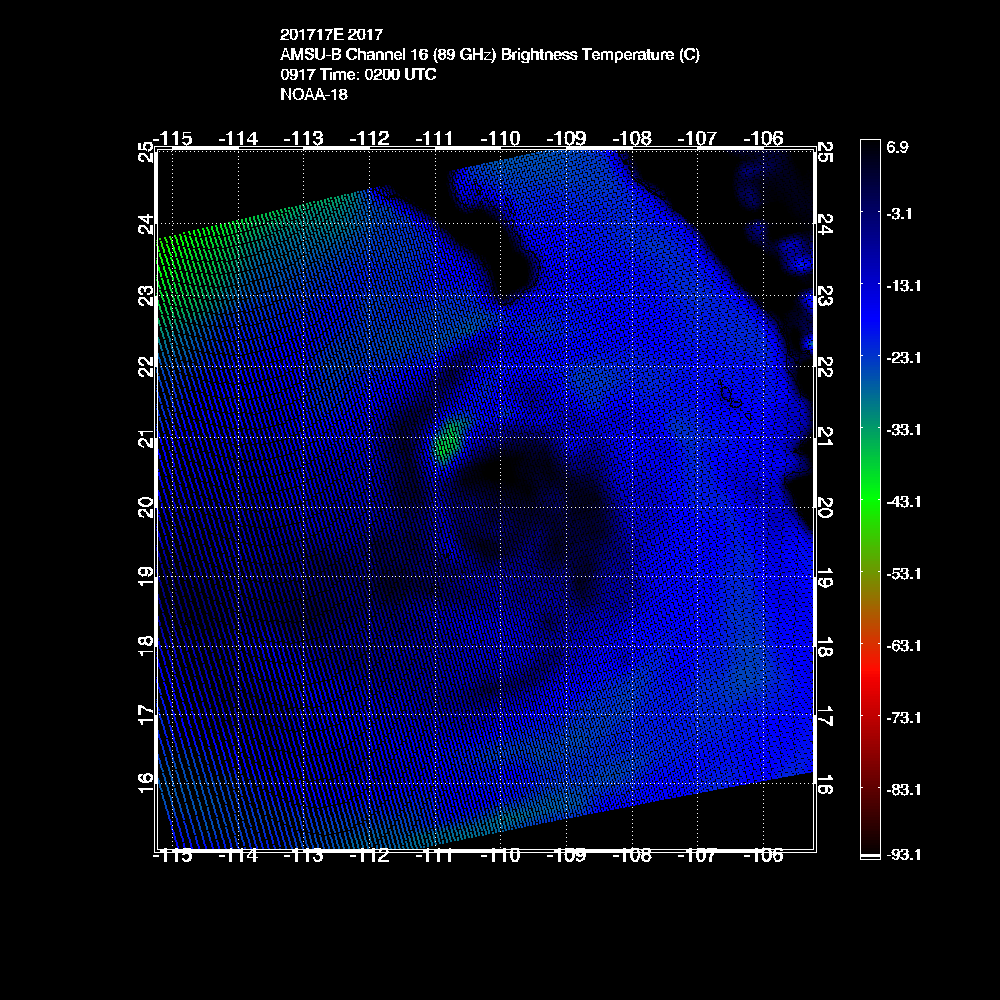The height and width of the screenshot is (1000, 1000).
Task: Click the bottom-axis longitude label "-110"
Action: 501,856
